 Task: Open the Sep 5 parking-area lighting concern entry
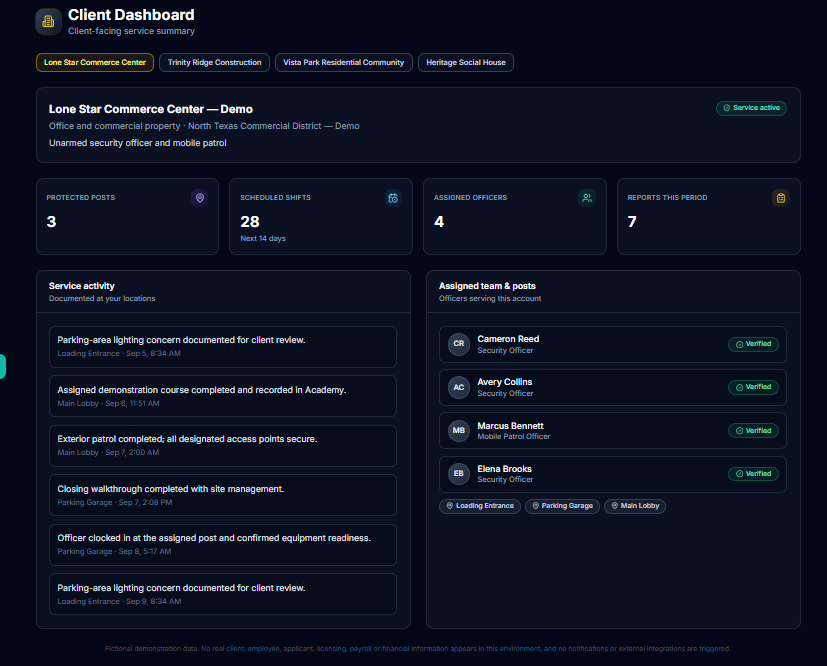point(223,347)
